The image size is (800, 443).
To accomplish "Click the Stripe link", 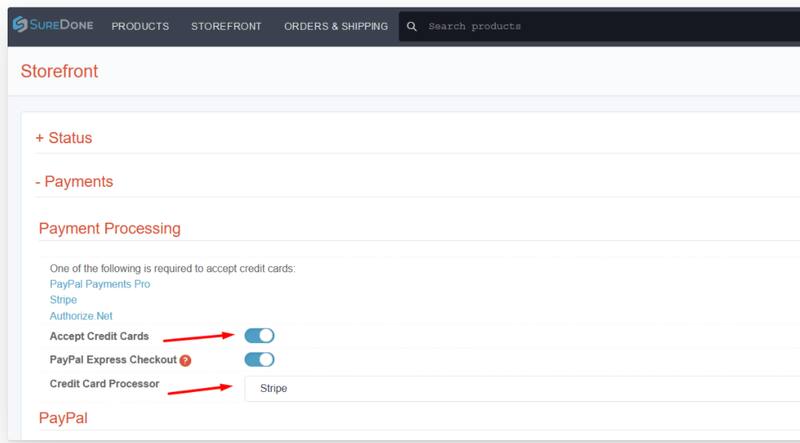I will tap(63, 300).
